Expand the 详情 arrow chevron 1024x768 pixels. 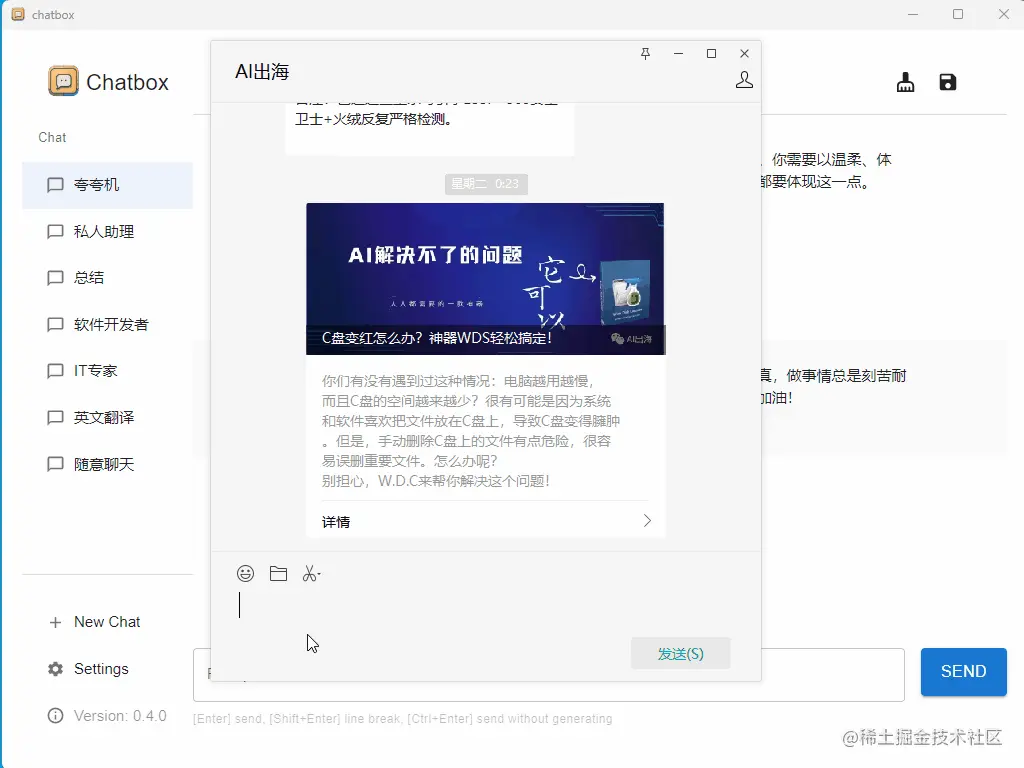point(647,520)
